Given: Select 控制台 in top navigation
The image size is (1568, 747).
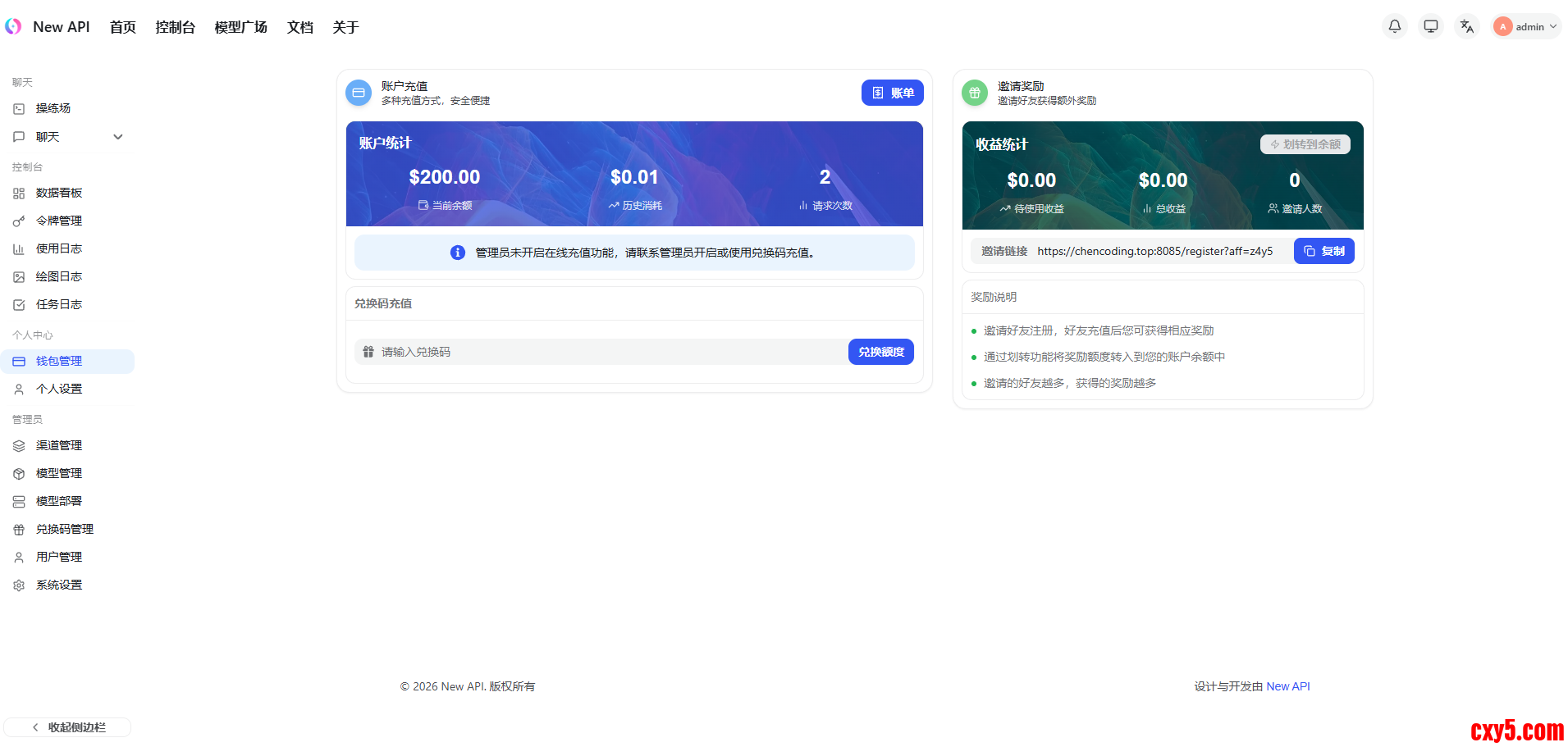Looking at the screenshot, I should tap(175, 27).
